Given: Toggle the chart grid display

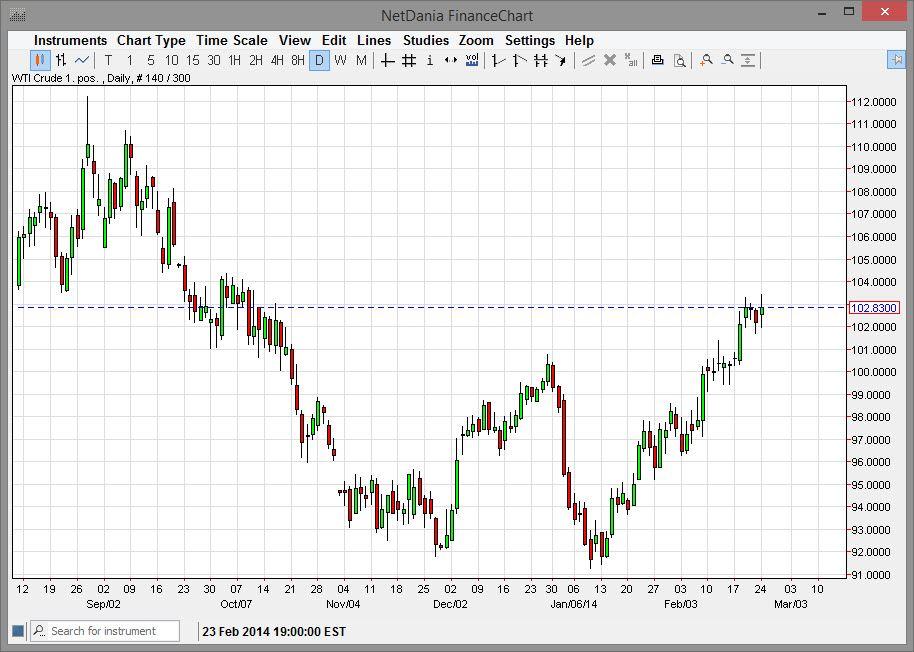Looking at the screenshot, I should click(407, 59).
